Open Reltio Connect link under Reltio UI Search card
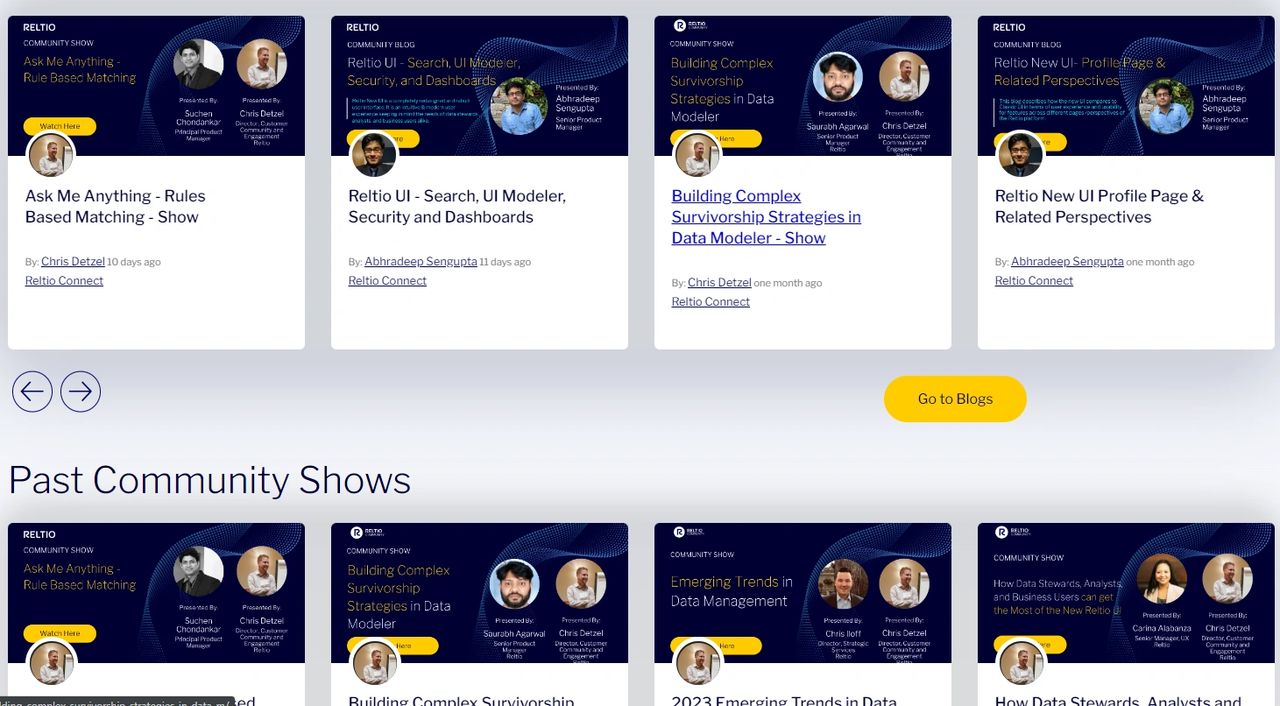Image resolution: width=1280 pixels, height=706 pixels. (387, 281)
